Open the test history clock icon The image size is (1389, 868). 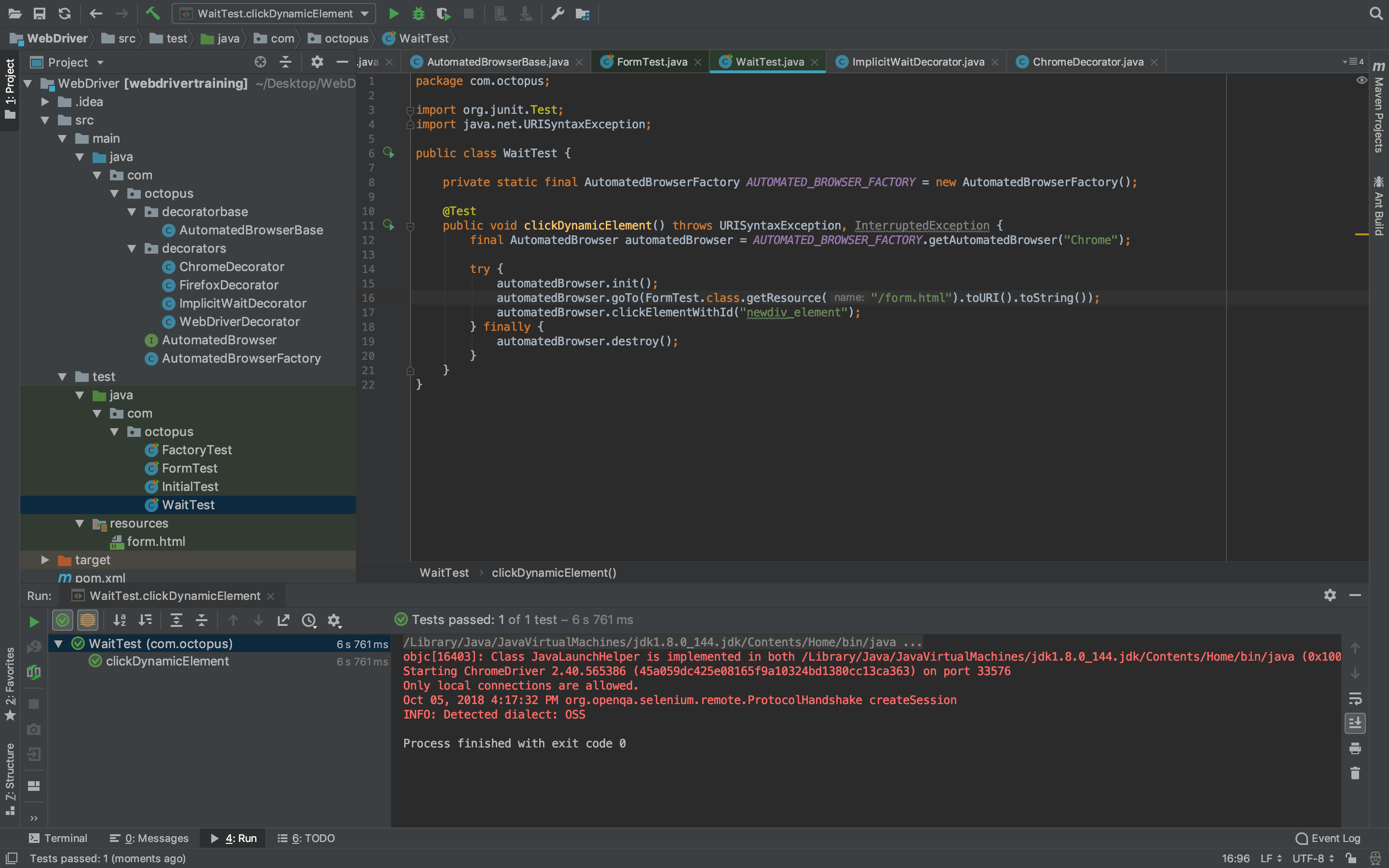[x=309, y=620]
